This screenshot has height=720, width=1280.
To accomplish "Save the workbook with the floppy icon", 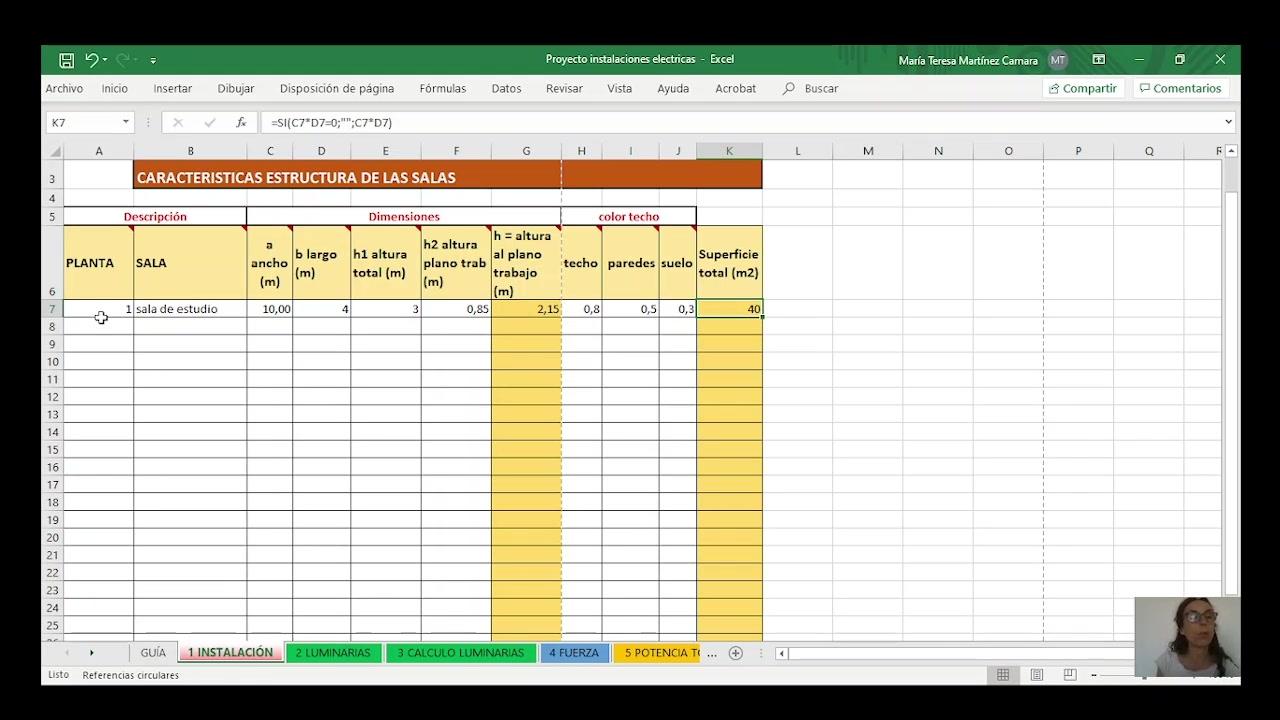I will [66, 60].
